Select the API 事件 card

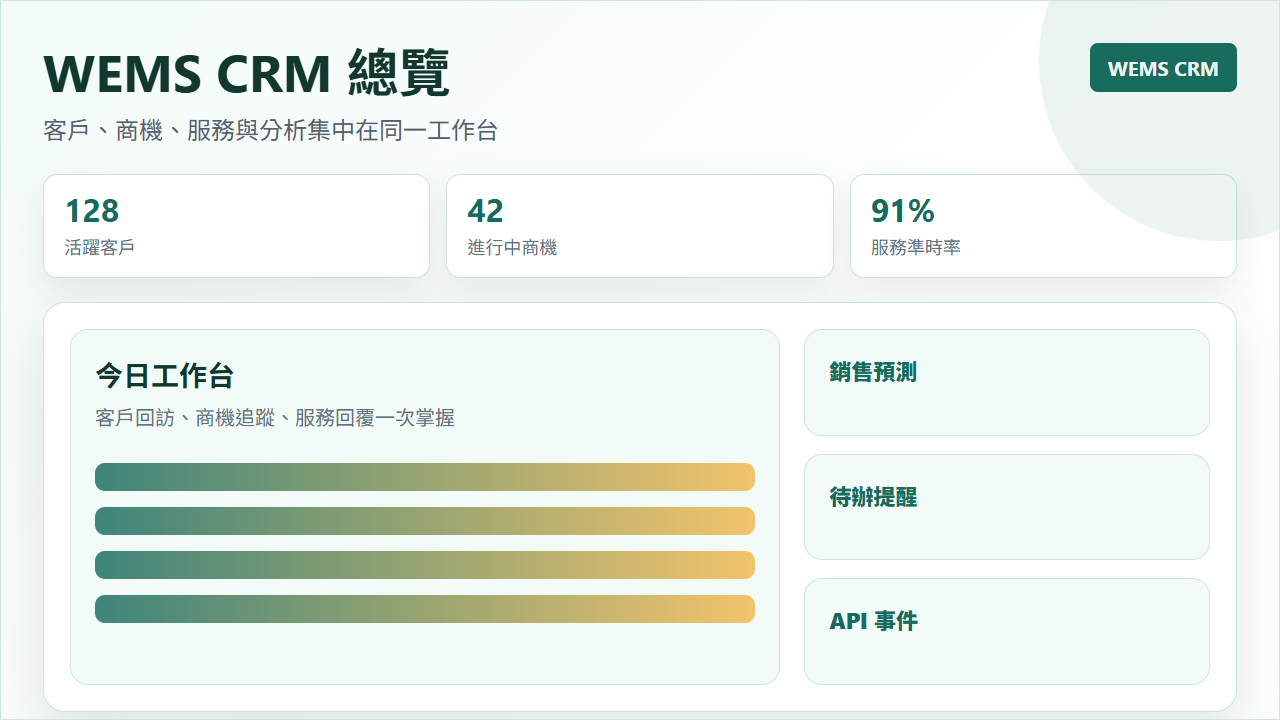click(1007, 631)
